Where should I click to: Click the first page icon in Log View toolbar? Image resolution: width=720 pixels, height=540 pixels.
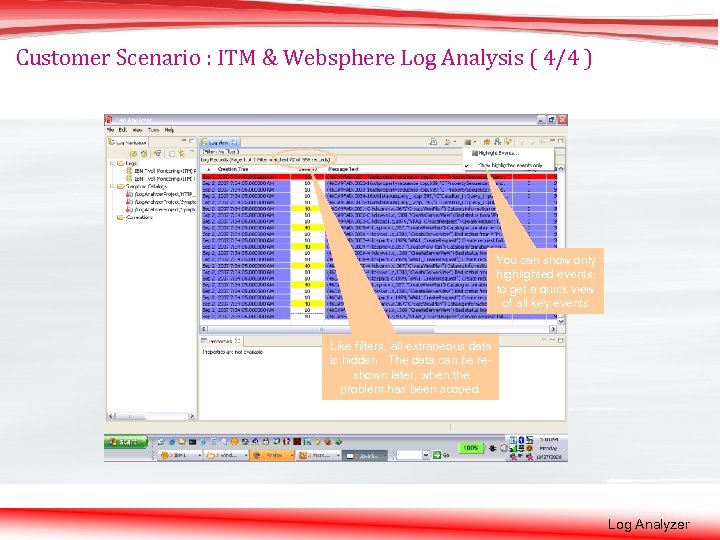(x=433, y=142)
